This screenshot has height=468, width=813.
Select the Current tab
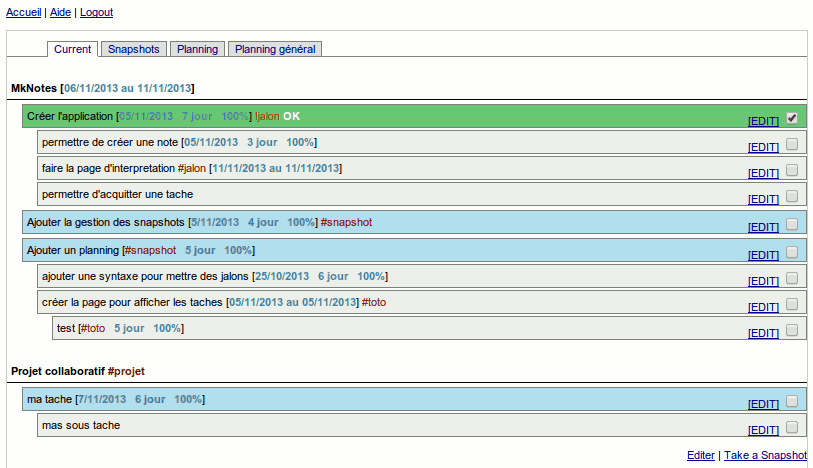pos(73,49)
